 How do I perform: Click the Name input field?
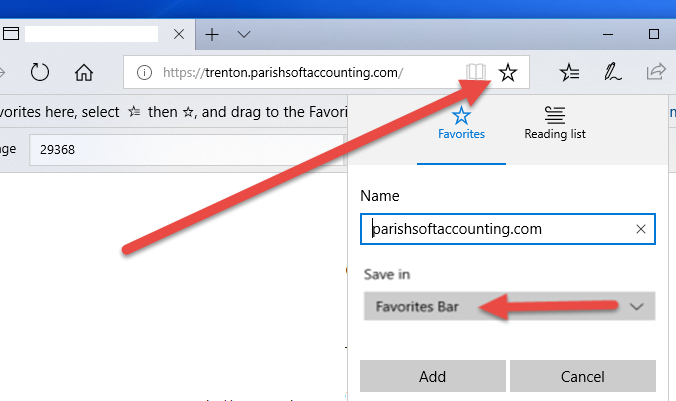[507, 229]
